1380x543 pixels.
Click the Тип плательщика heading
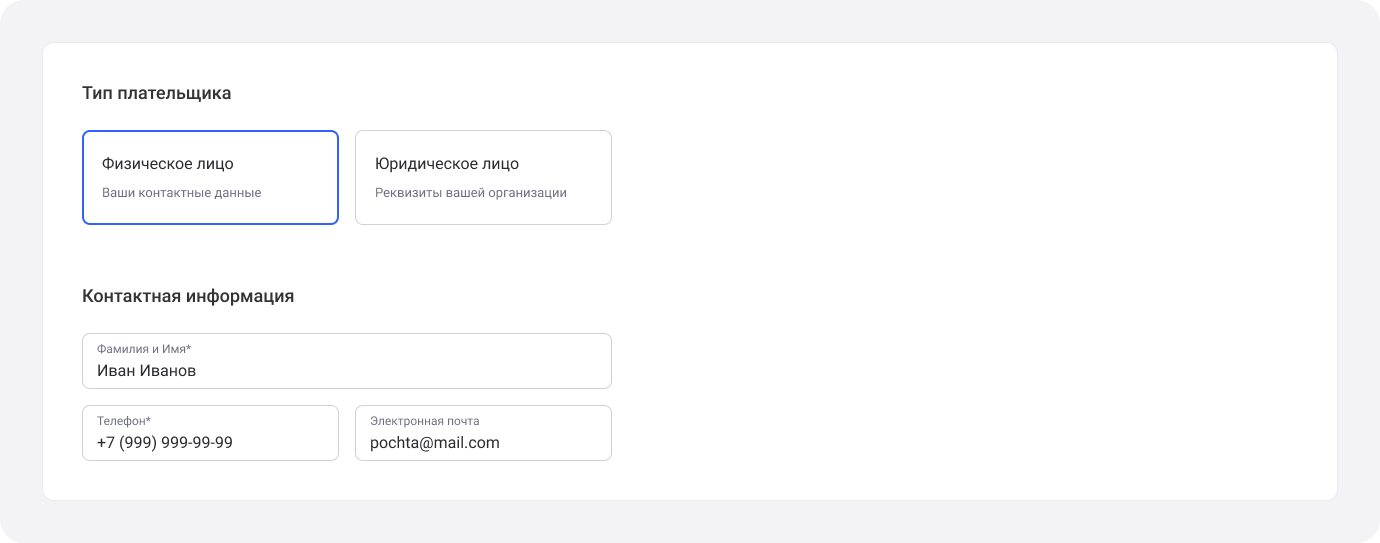point(157,93)
